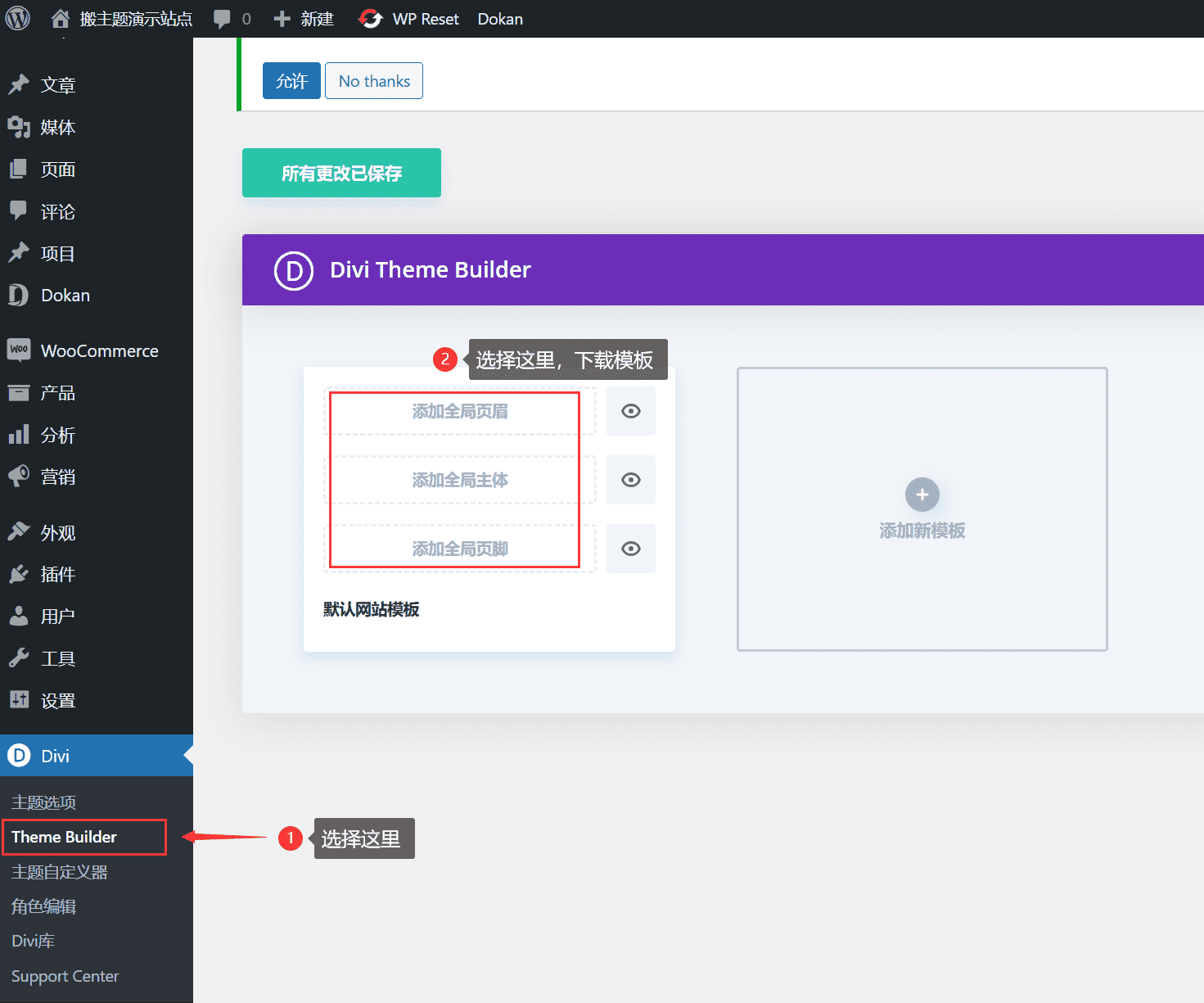Click the paintbrush icon next to 外观
1204x1003 pixels.
[18, 532]
